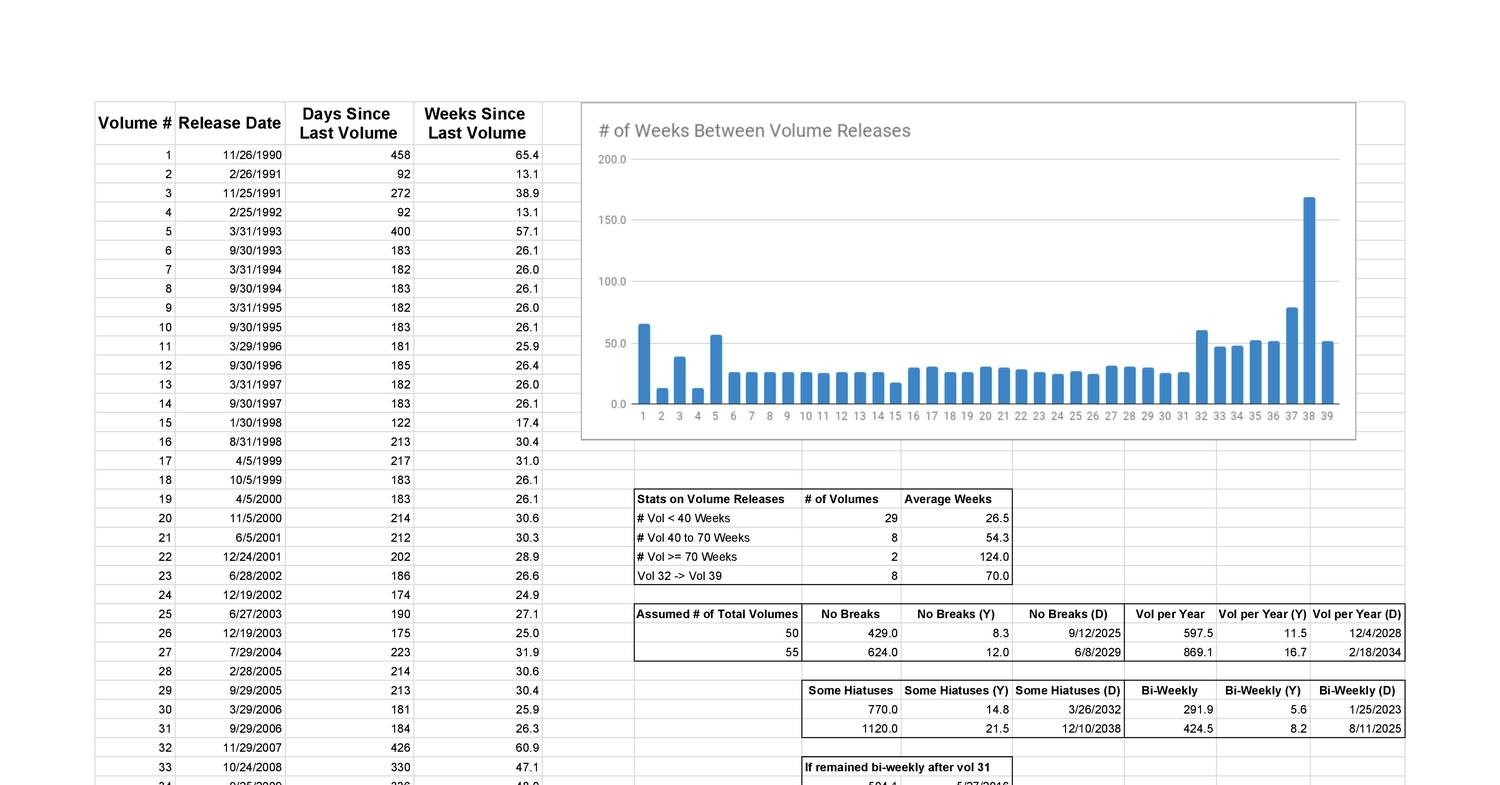Click the 'If remained bi-weekly after vol 31' cell
The width and height of the screenshot is (1500, 785).
point(895,766)
